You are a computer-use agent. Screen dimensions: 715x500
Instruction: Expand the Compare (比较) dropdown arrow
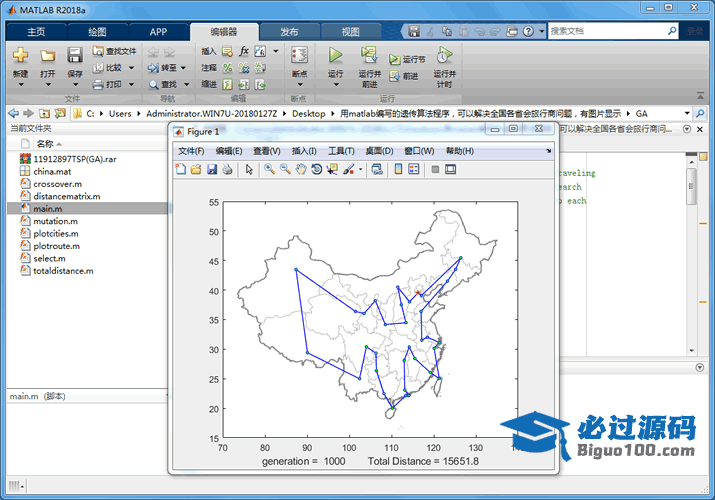coord(131,68)
